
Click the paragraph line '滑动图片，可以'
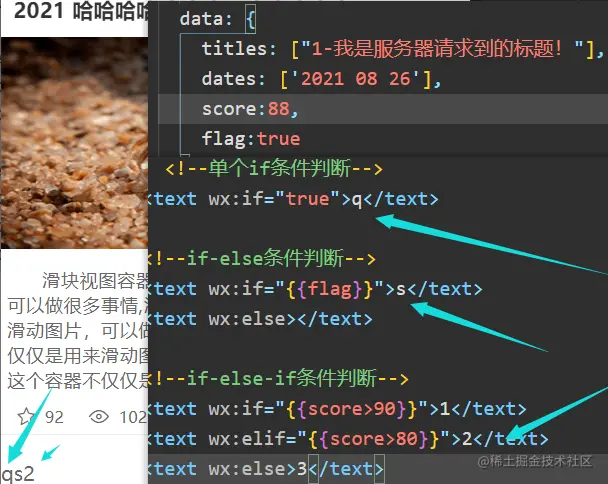78,330
